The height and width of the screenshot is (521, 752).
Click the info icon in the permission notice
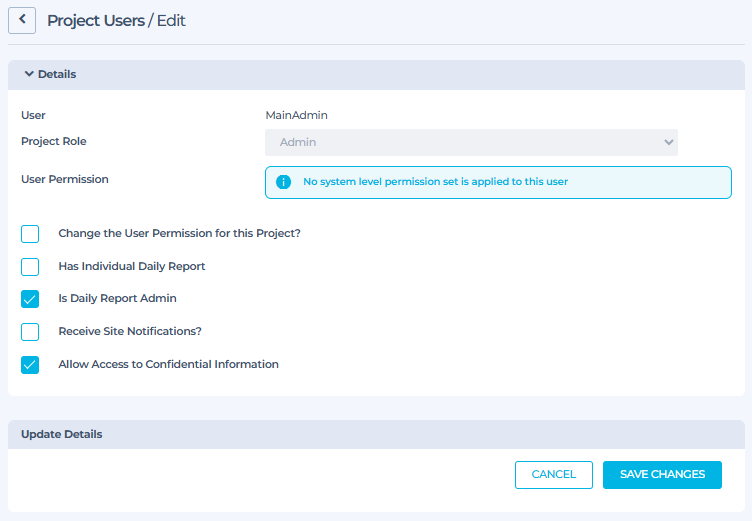(x=283, y=182)
